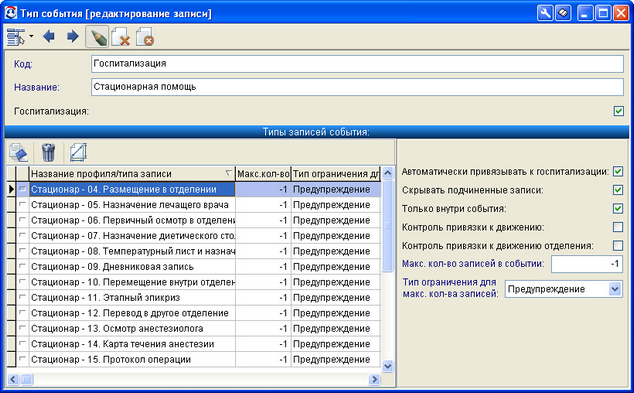
Task: Click Макс. кол-во записей в событии field
Action: click(x=587, y=264)
